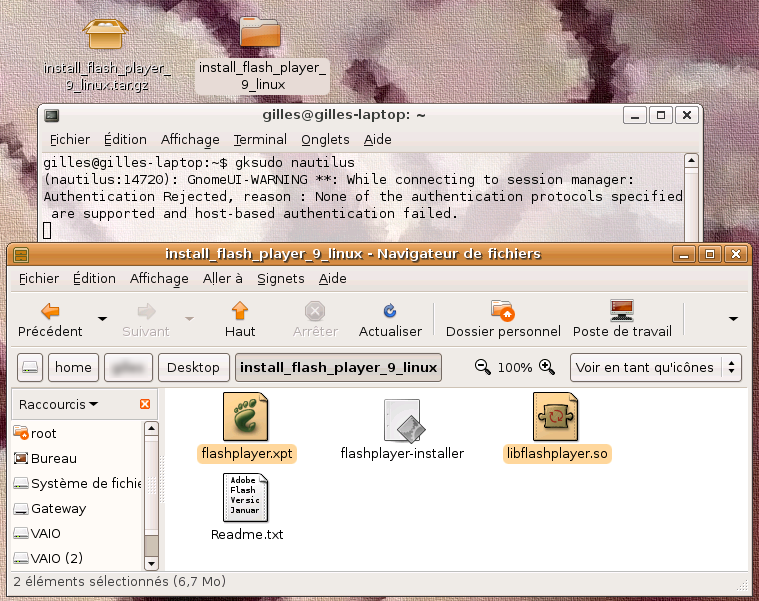
Task: Open Dossier personnel home folder icon
Action: [x=502, y=311]
